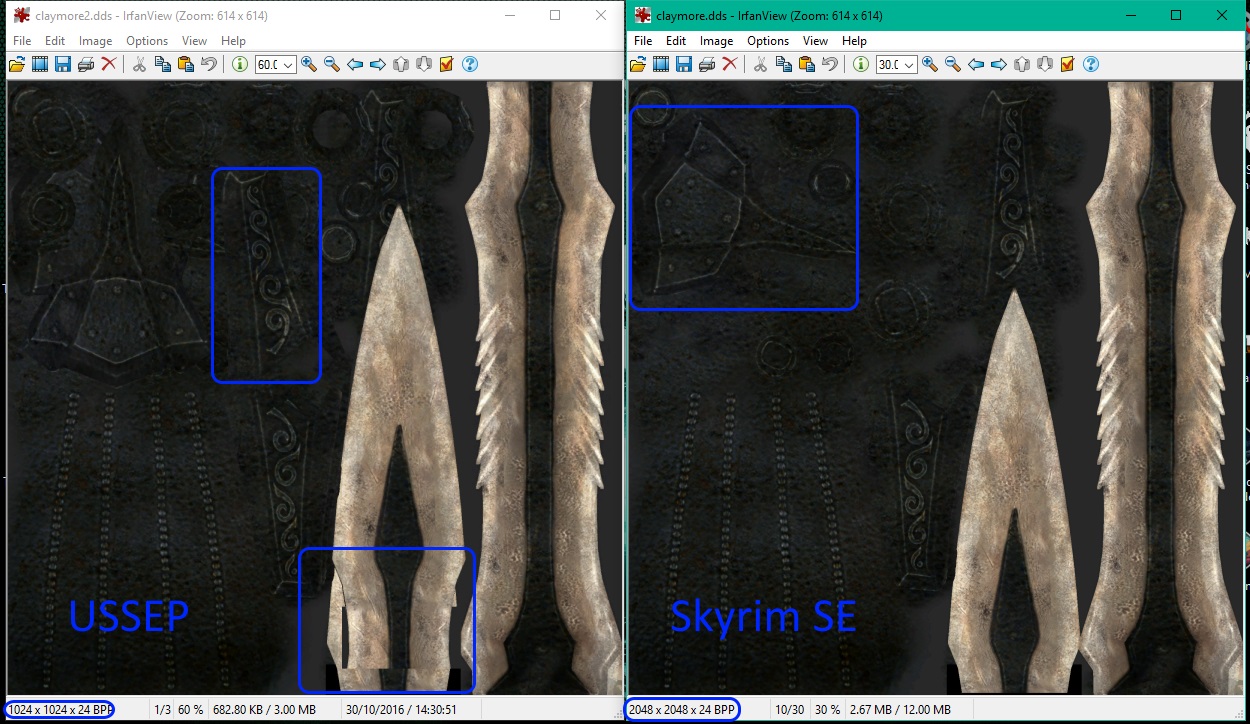Open Image menu in claymore2.dds window
The image size is (1250, 724).
(x=95, y=41)
